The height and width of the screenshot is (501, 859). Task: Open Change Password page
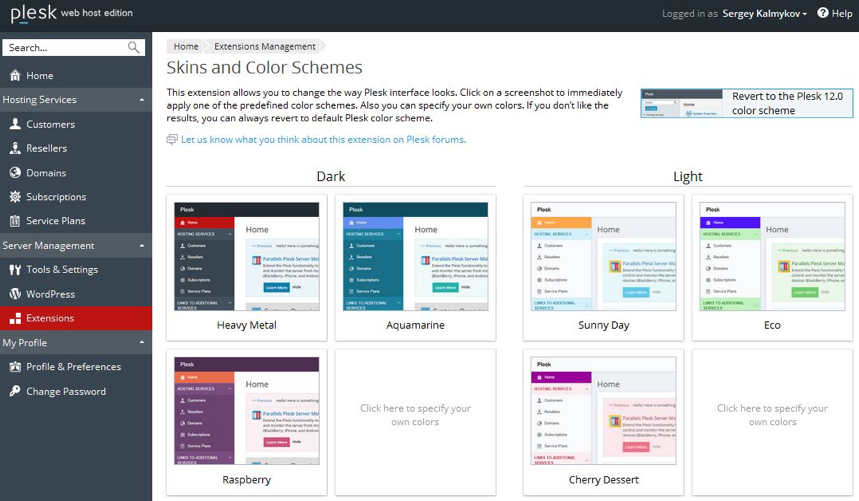[x=76, y=391]
